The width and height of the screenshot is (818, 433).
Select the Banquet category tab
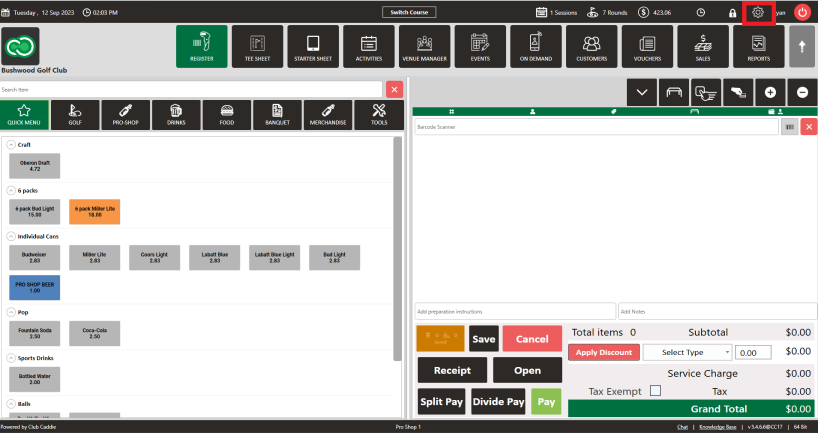point(278,115)
